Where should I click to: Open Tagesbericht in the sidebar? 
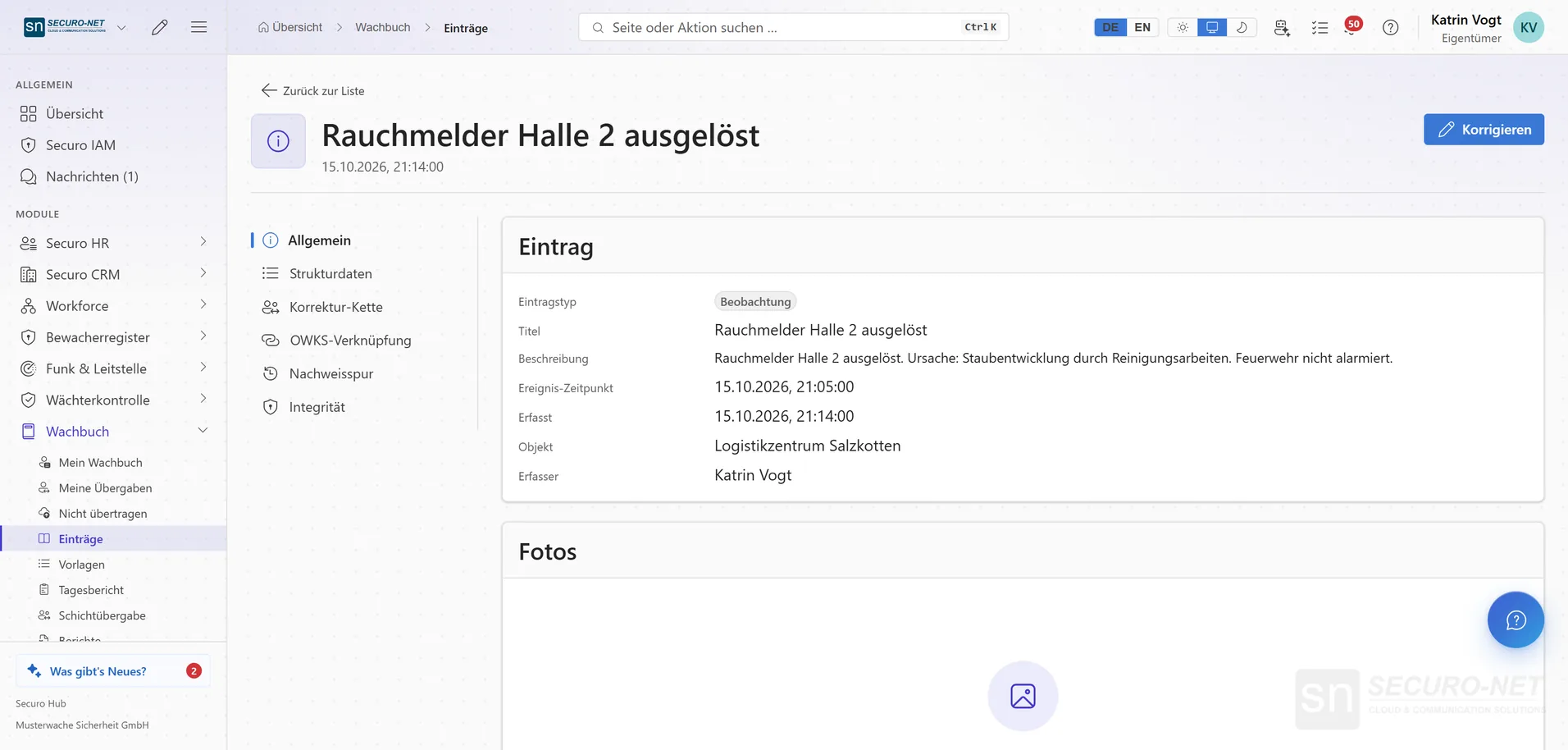(91, 590)
